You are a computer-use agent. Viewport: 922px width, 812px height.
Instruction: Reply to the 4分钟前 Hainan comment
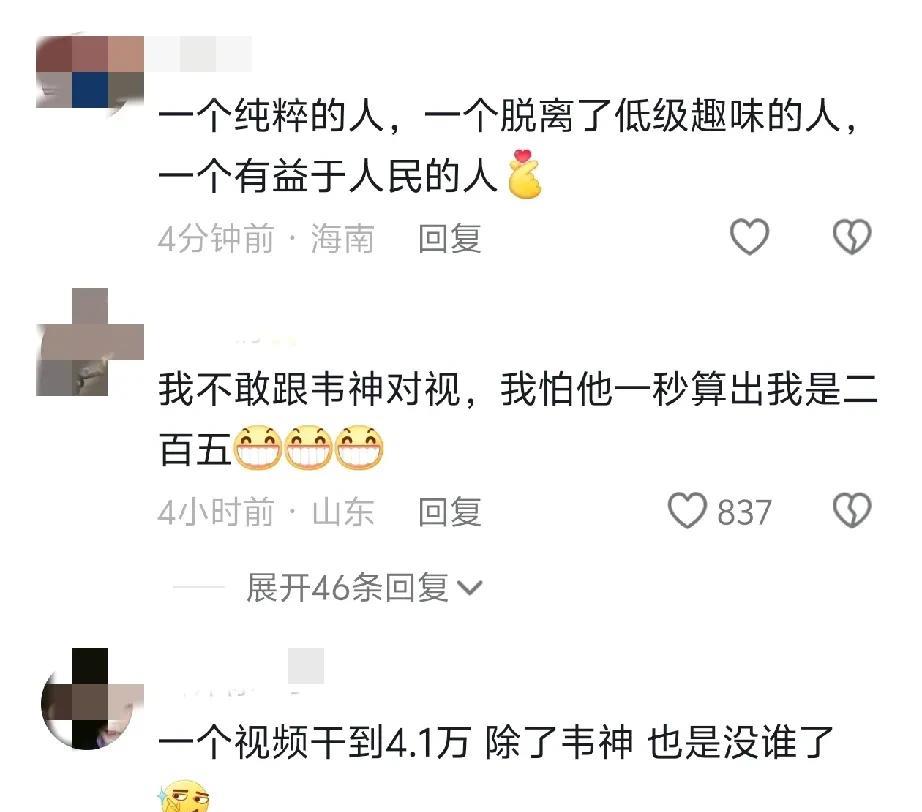tap(450, 239)
